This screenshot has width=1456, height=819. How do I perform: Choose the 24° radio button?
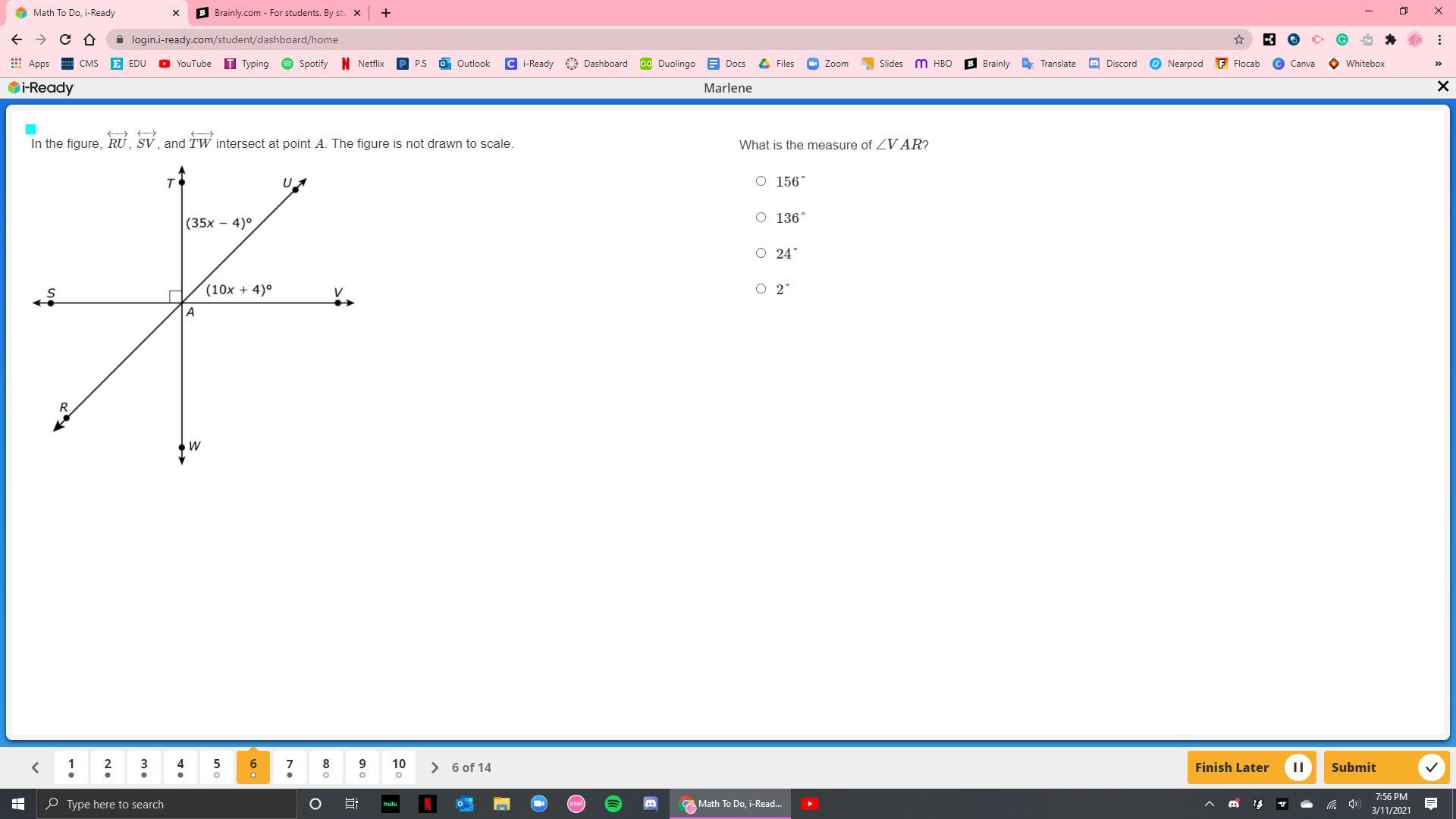click(761, 253)
